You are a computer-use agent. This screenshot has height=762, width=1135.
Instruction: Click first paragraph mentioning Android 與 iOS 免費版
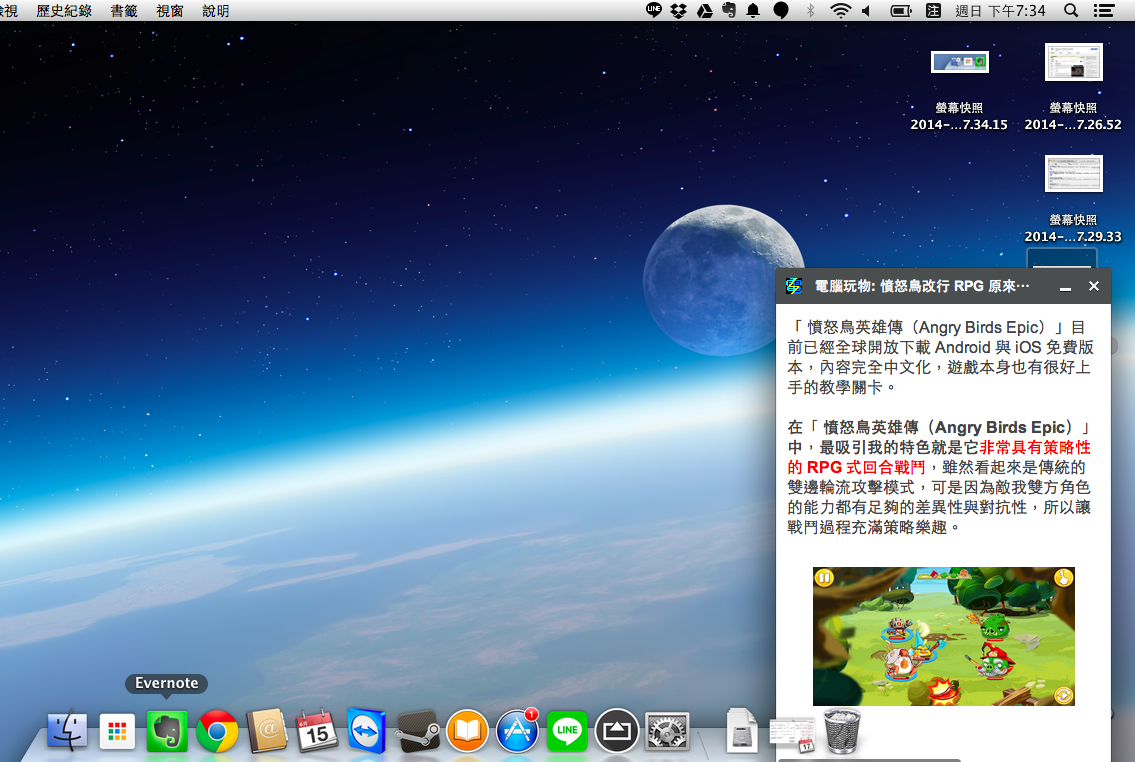(x=940, y=357)
